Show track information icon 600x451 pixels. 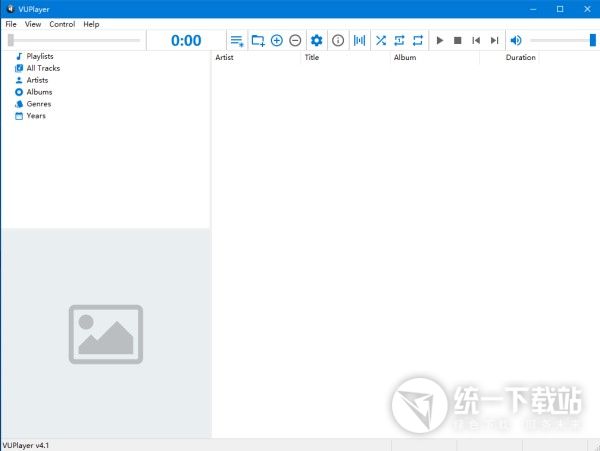(x=338, y=40)
